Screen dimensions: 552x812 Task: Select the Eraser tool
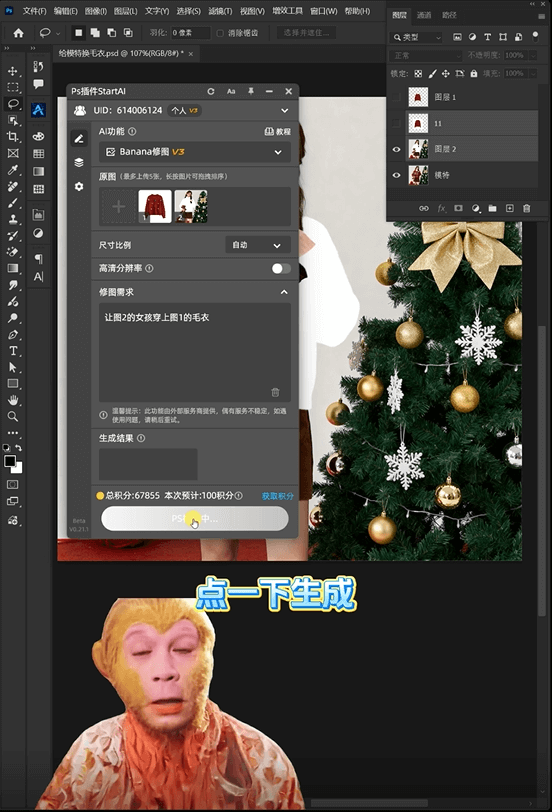[13, 252]
